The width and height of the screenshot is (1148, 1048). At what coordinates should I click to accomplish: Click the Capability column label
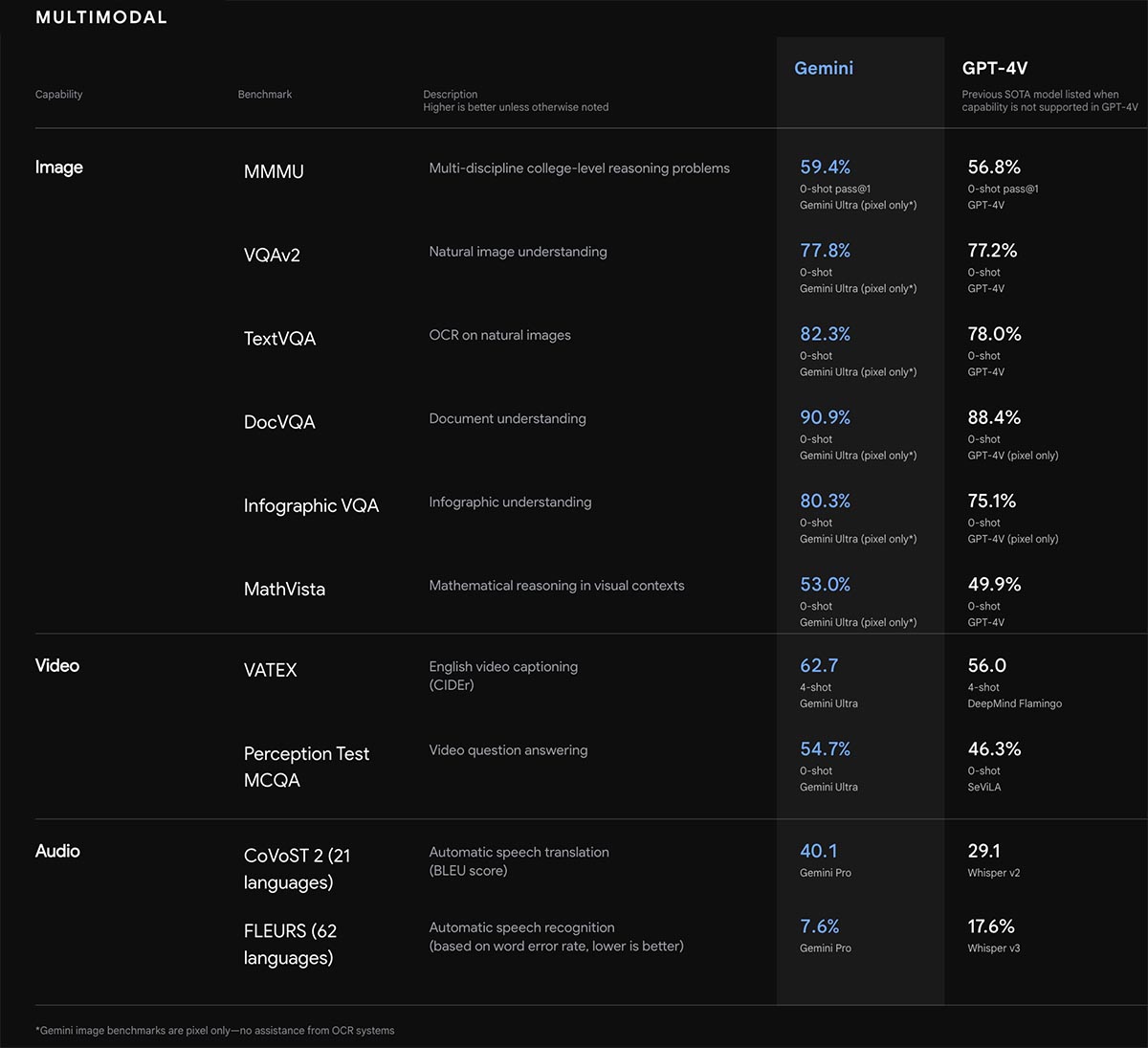pos(59,94)
